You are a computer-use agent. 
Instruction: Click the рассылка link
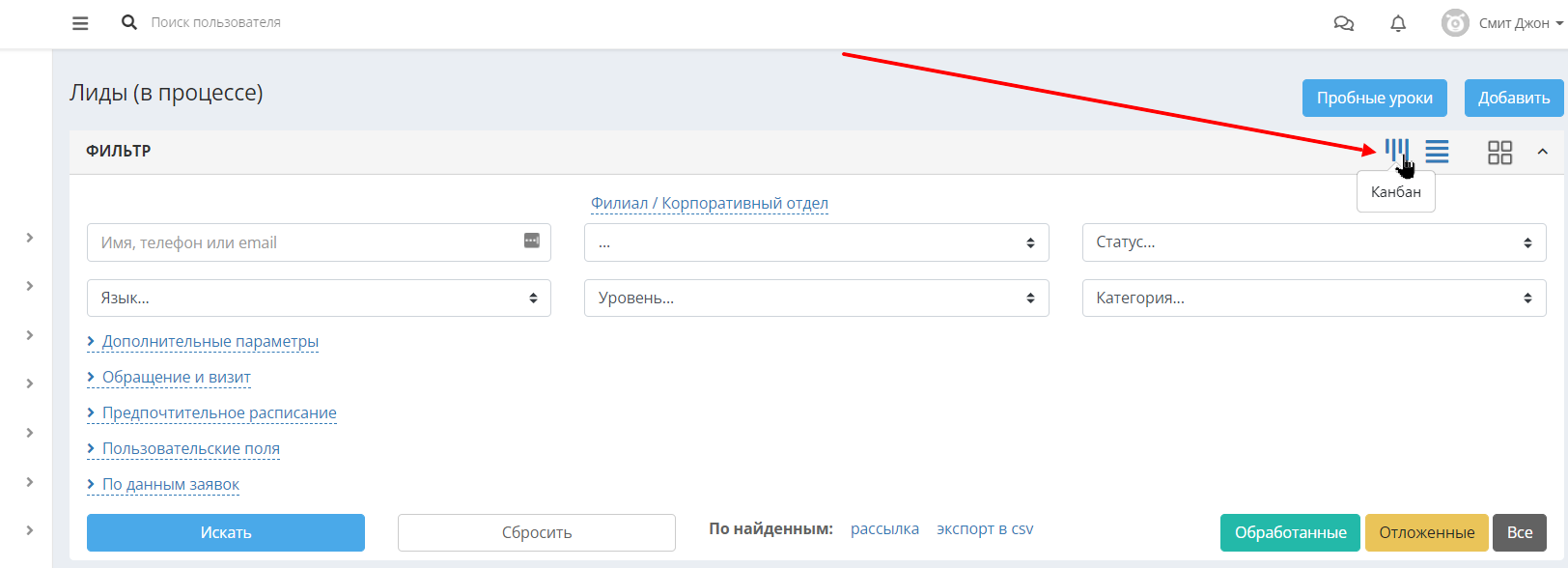coord(884,528)
